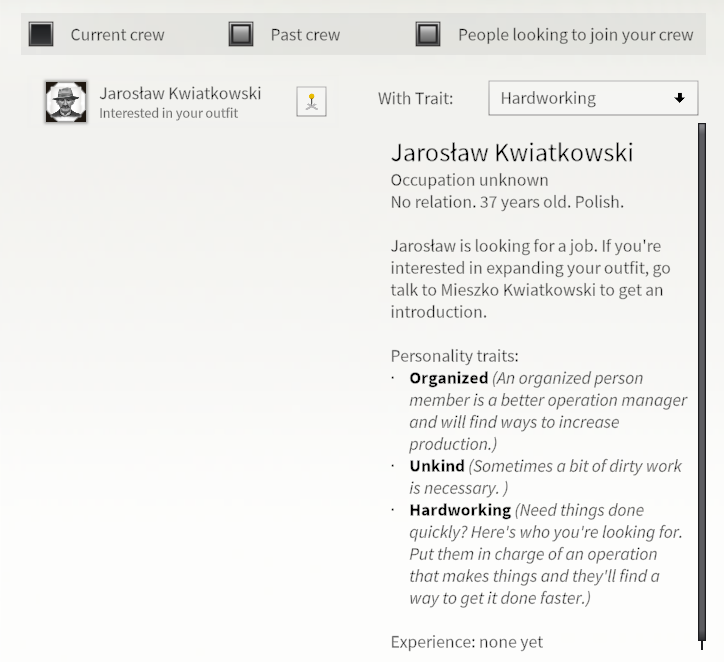
Task: Click the 'Interested in your outfit' subtitle
Action: click(x=169, y=113)
